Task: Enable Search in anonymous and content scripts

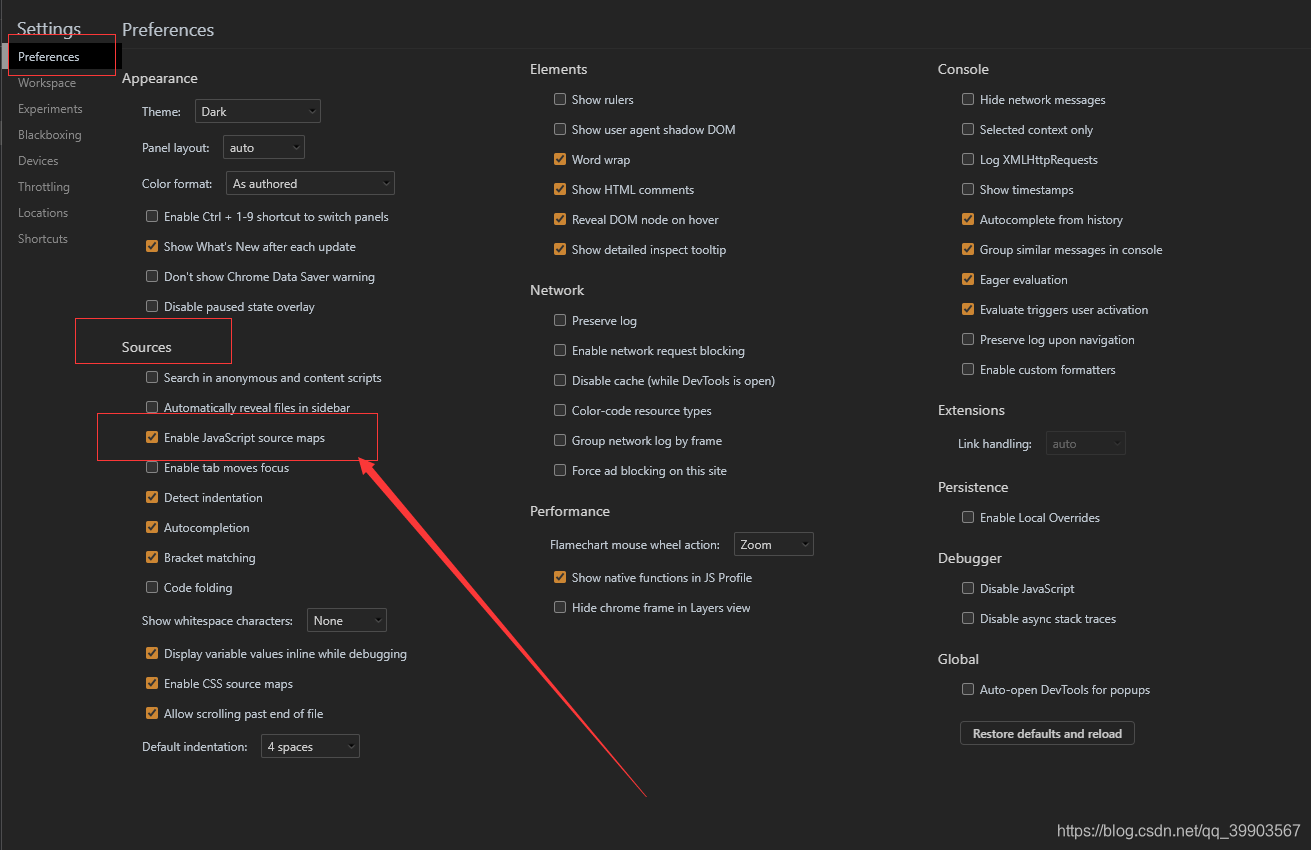Action: pyautogui.click(x=152, y=377)
